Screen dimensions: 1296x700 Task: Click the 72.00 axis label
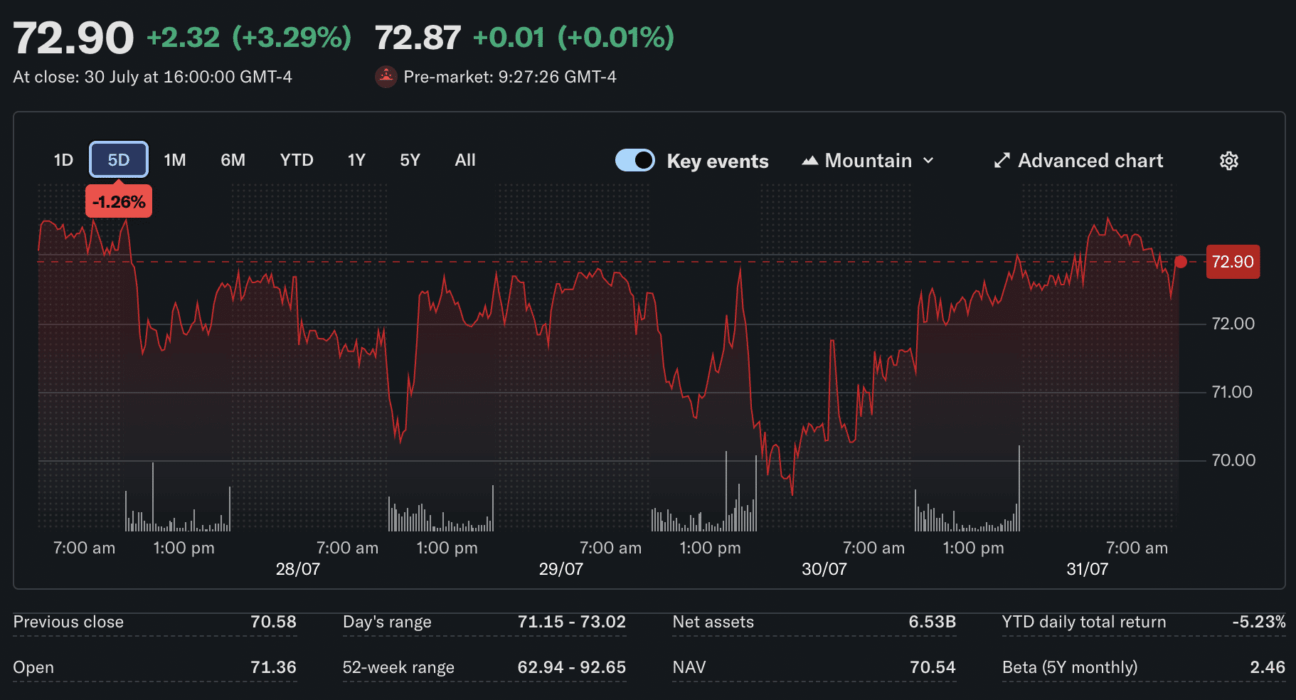pyautogui.click(x=1232, y=324)
